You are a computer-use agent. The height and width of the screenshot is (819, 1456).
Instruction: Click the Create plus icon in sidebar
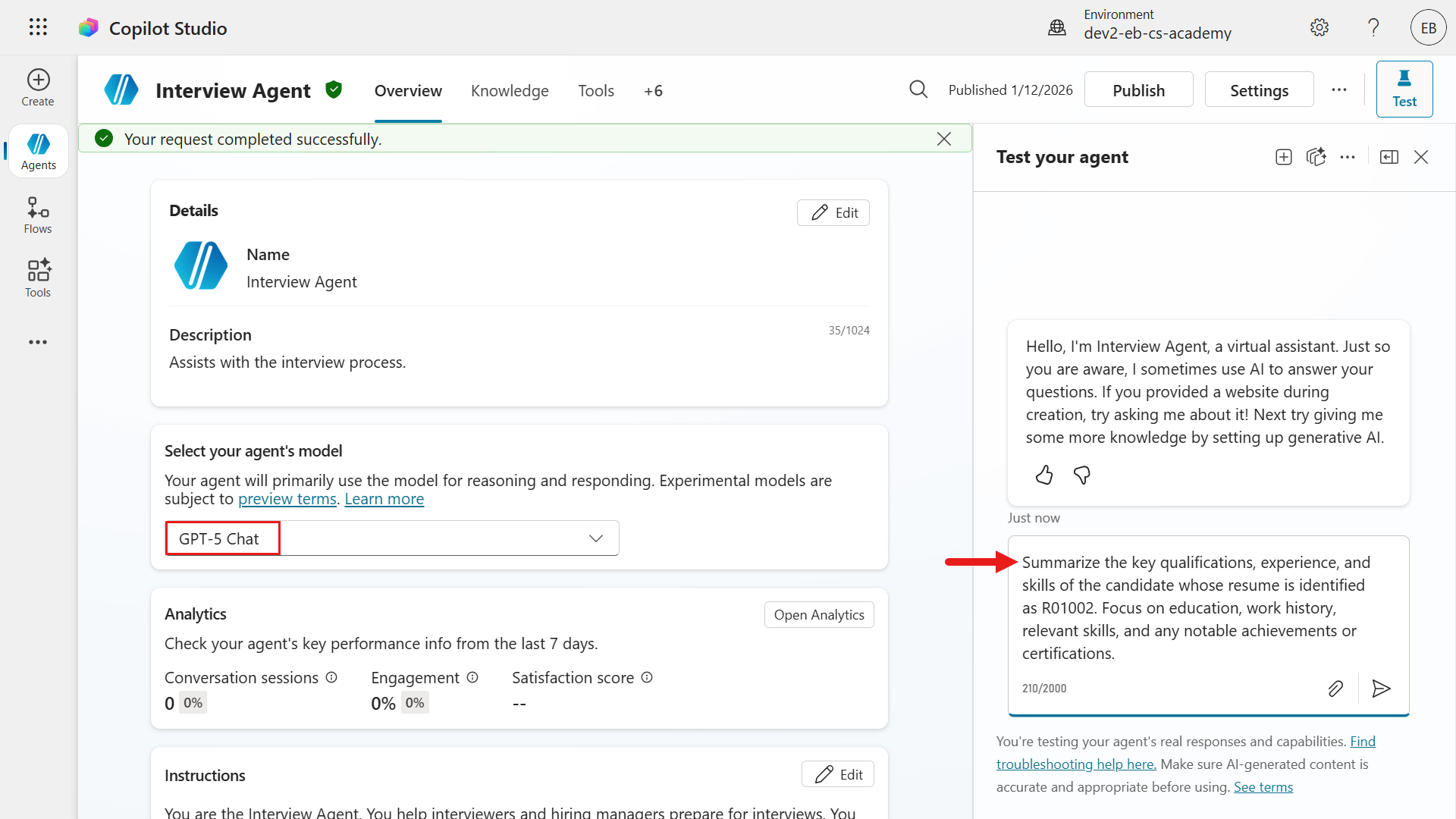[38, 80]
